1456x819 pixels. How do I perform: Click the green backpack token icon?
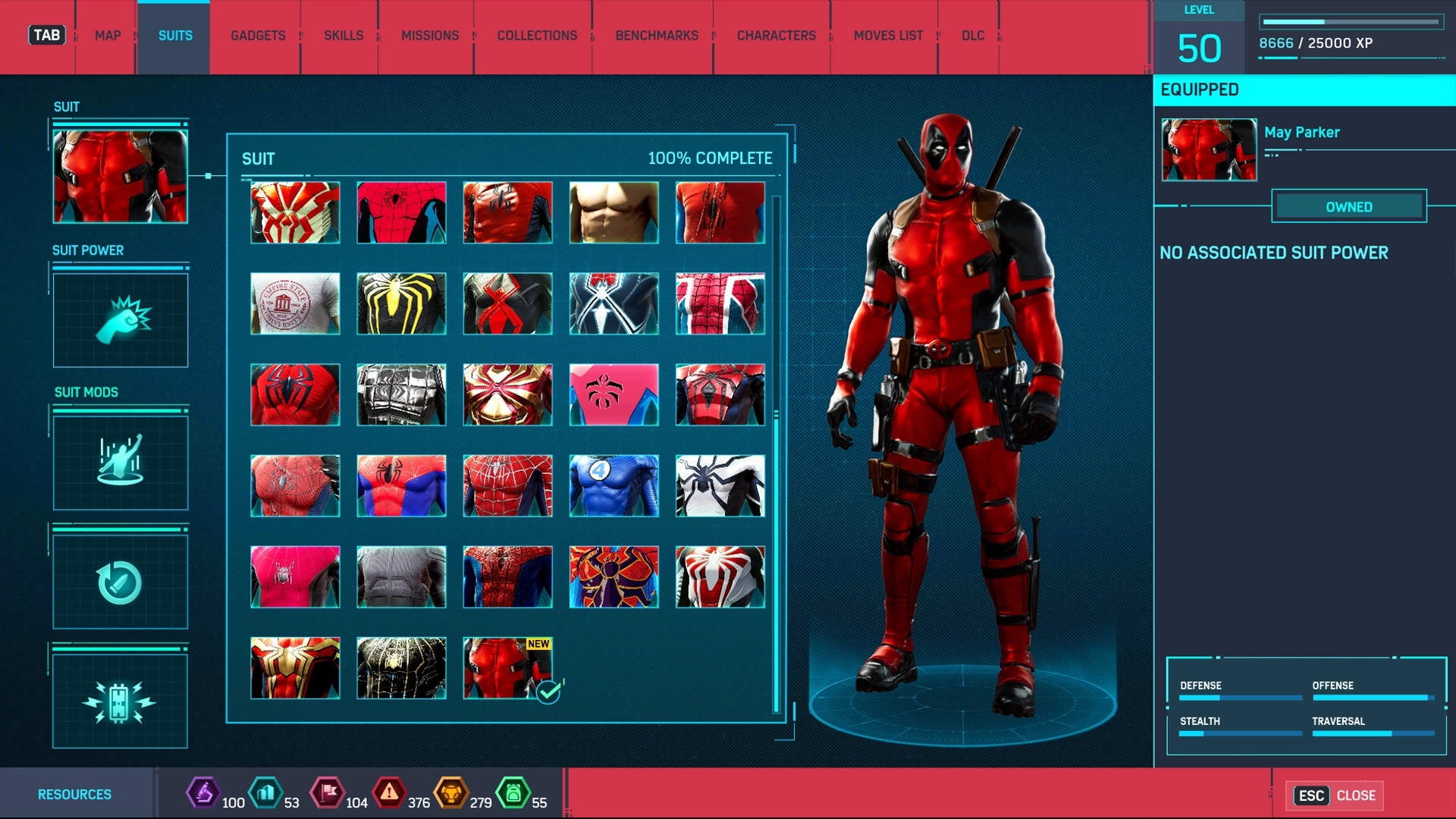513,793
